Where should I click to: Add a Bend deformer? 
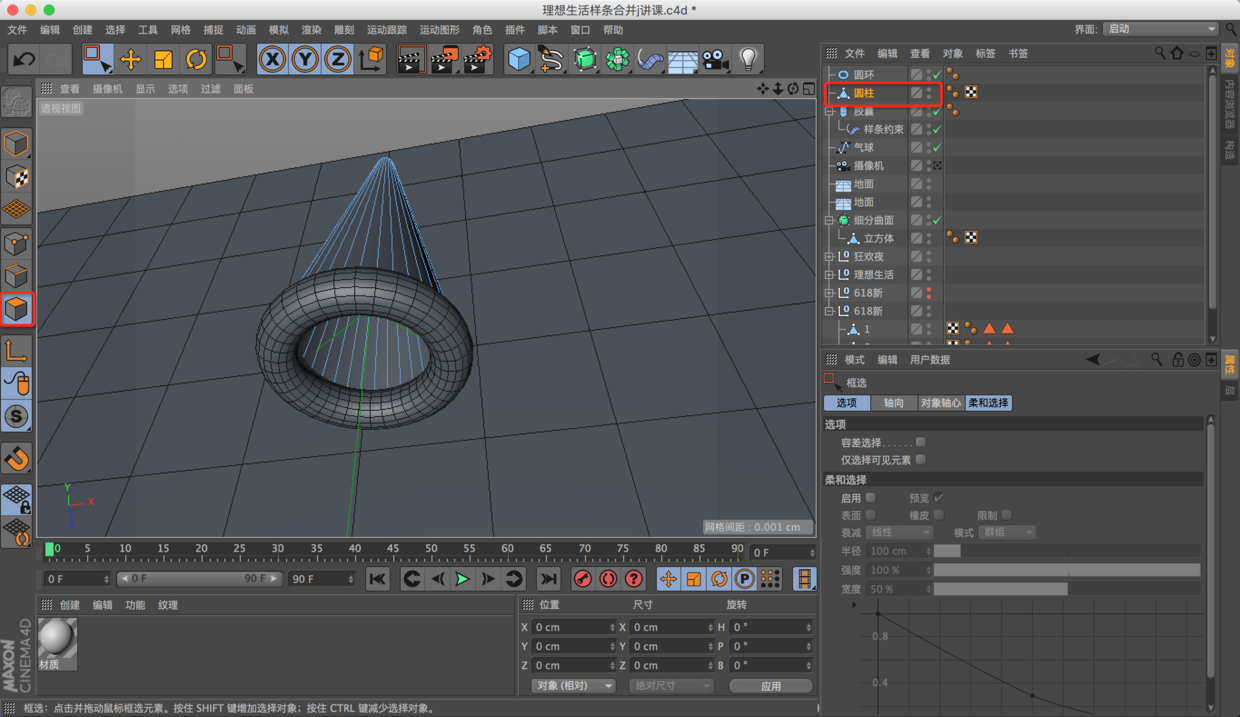650,60
